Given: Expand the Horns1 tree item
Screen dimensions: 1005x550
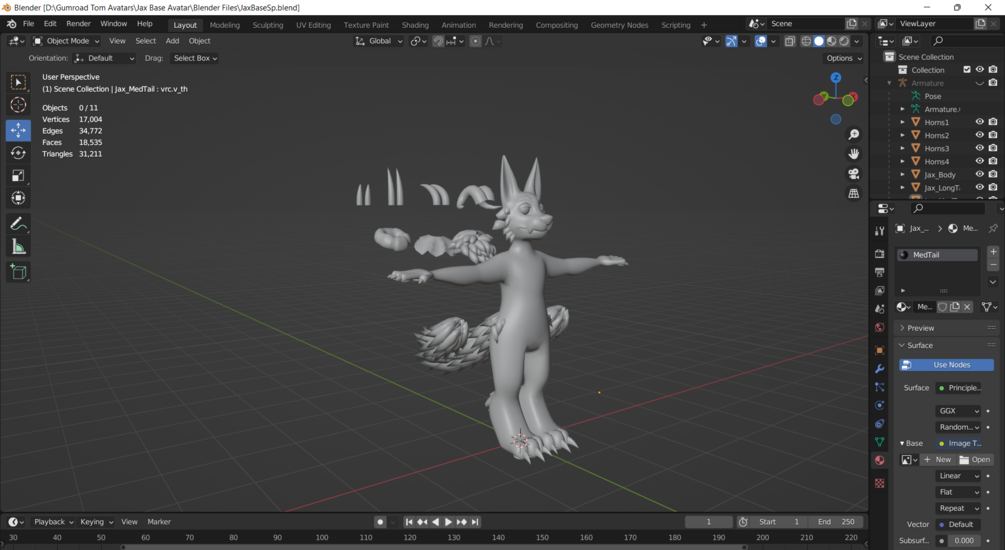Looking at the screenshot, I should (902, 122).
